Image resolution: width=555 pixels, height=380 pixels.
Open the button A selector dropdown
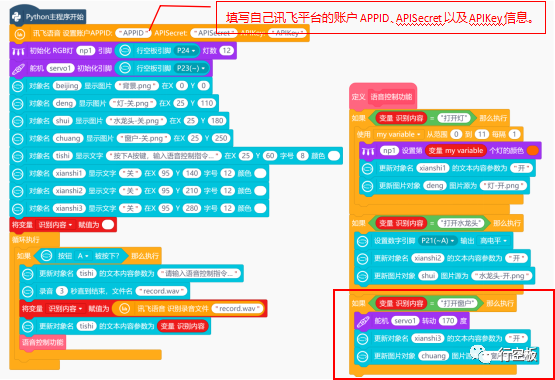[83, 256]
